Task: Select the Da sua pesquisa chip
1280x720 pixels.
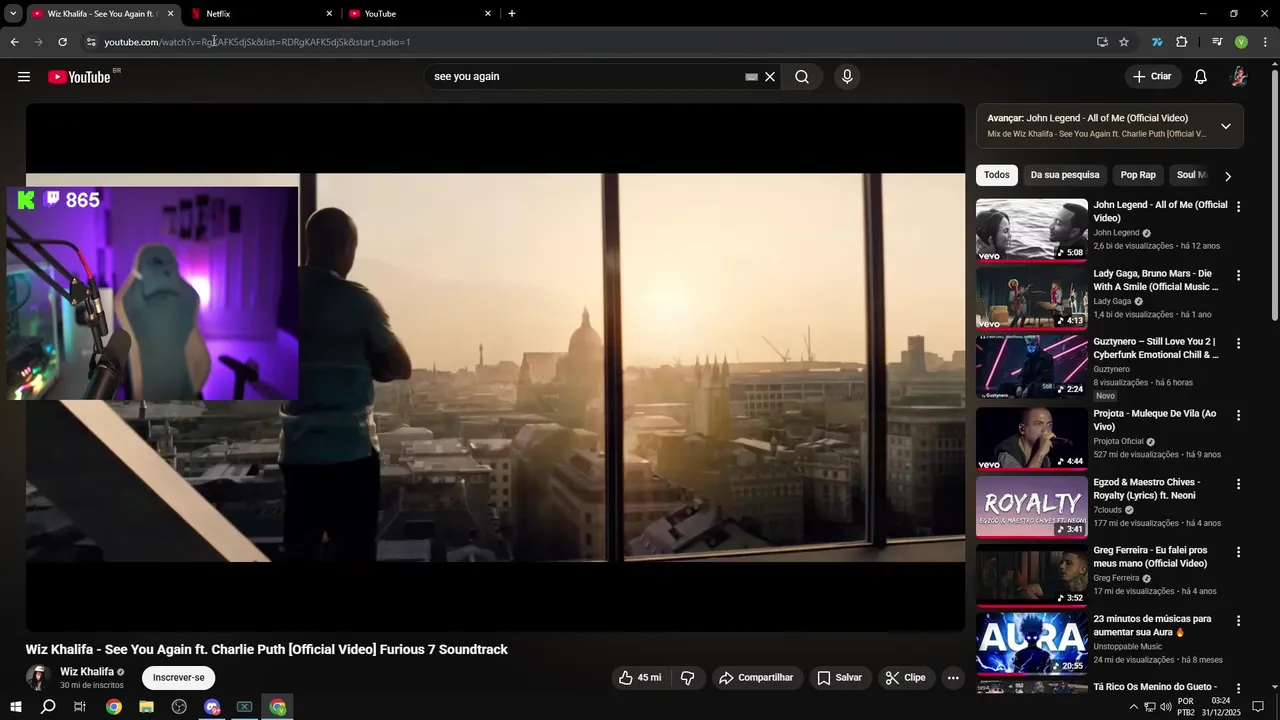Action: 1065,175
